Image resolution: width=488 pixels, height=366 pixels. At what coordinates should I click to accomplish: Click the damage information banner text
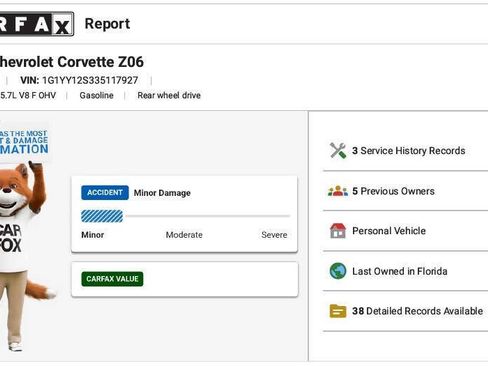(x=24, y=142)
